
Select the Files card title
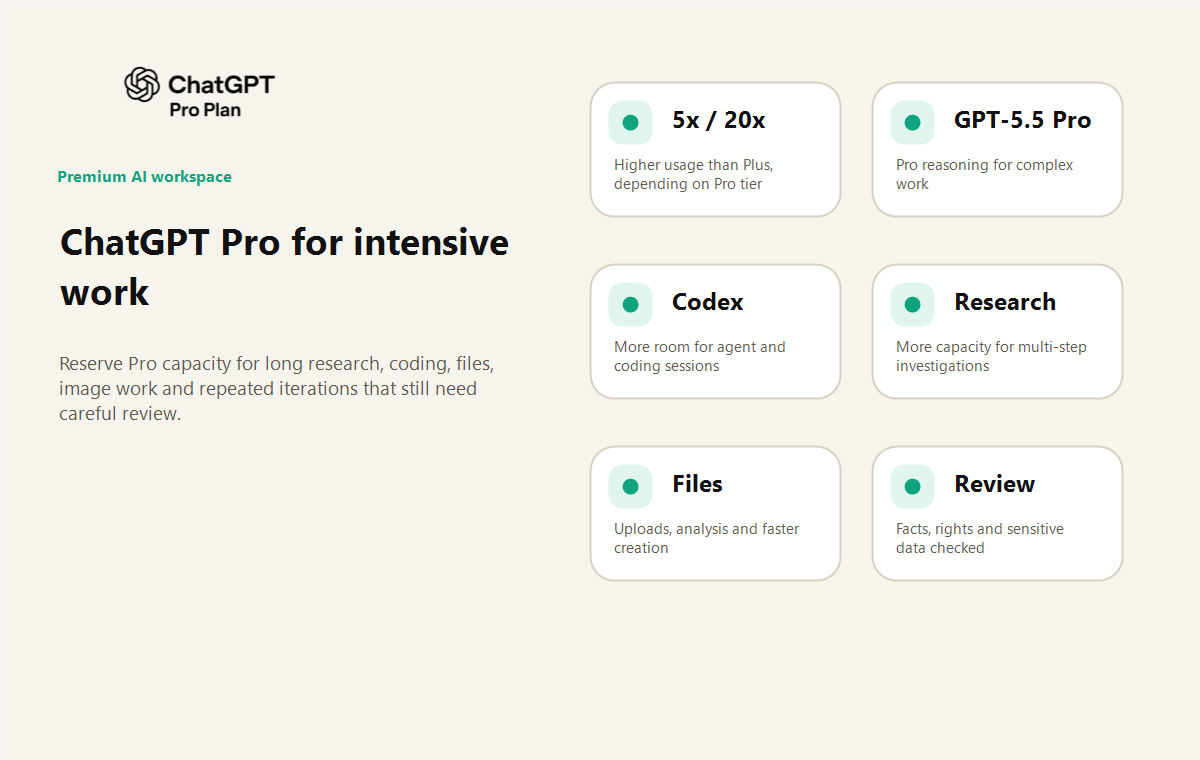click(x=697, y=484)
